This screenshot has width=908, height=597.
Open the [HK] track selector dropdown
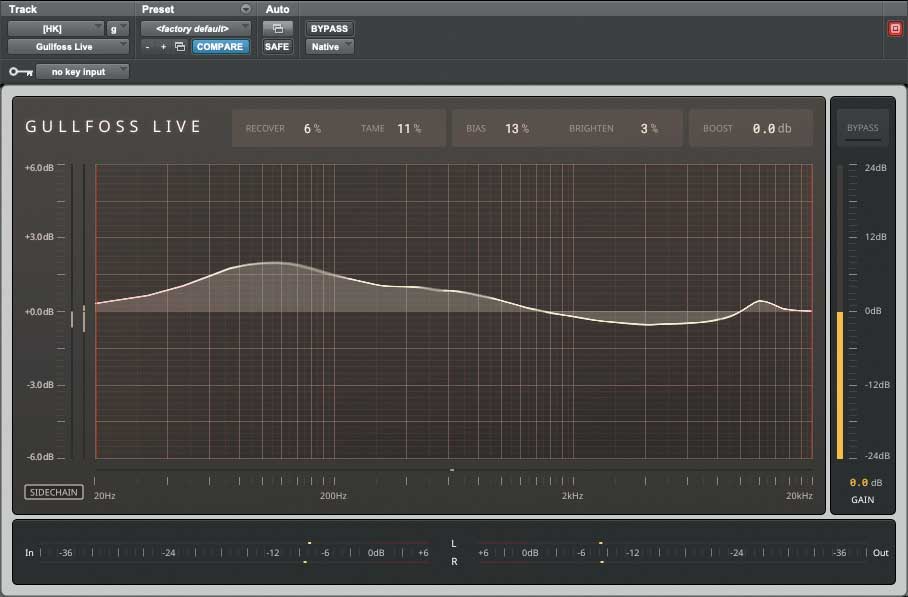tap(56, 28)
